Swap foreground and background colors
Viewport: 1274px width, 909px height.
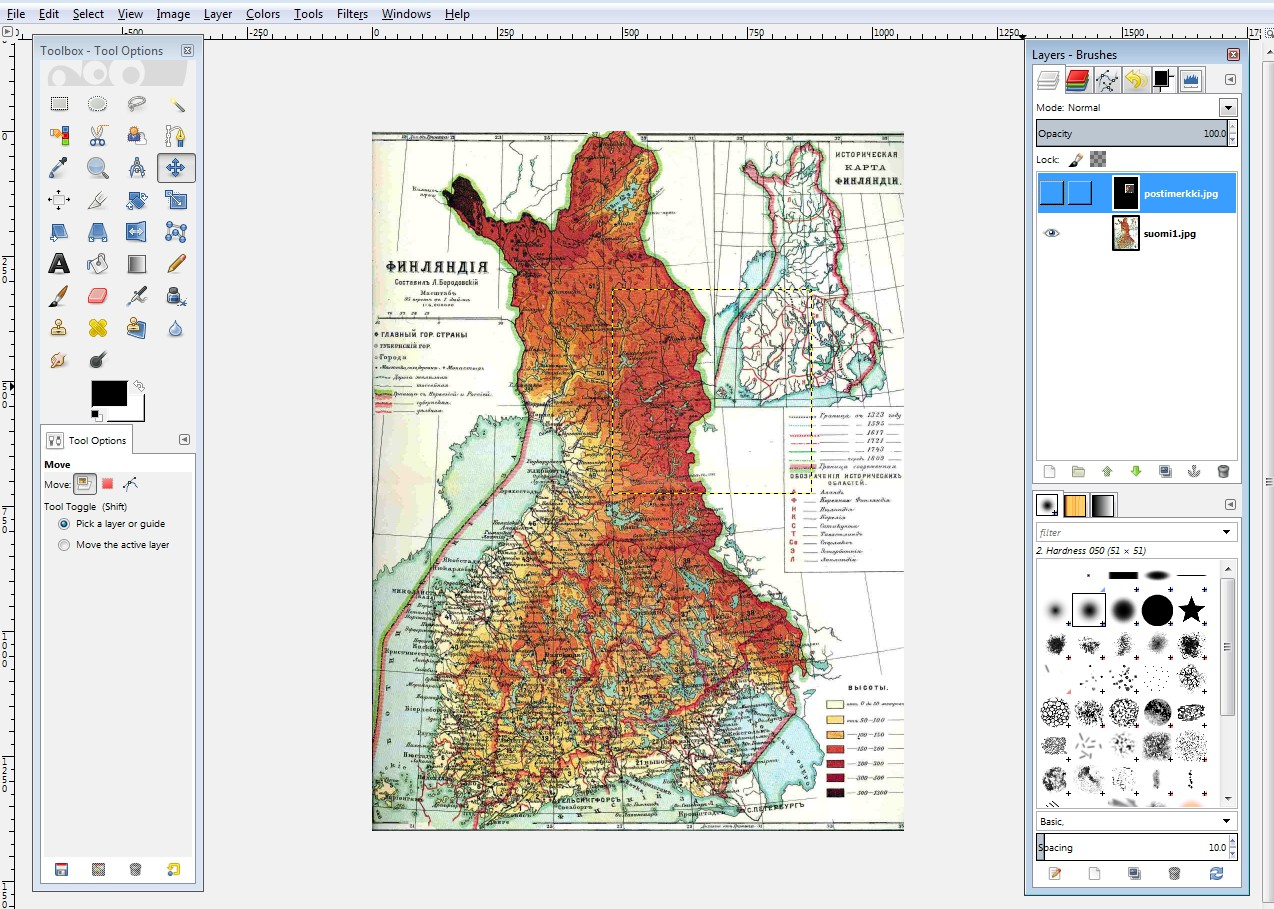tap(139, 385)
